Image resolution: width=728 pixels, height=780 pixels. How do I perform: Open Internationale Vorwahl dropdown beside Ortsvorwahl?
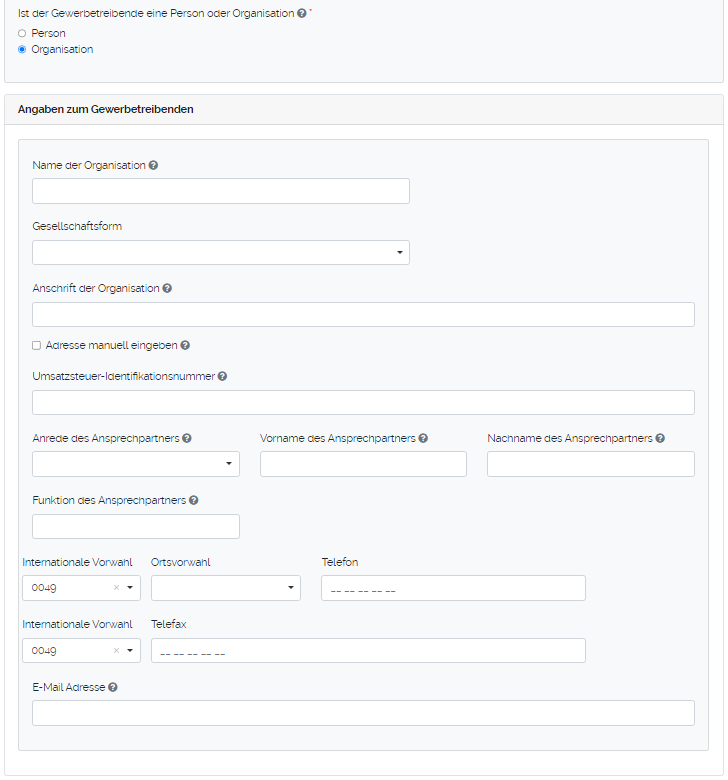(x=130, y=588)
